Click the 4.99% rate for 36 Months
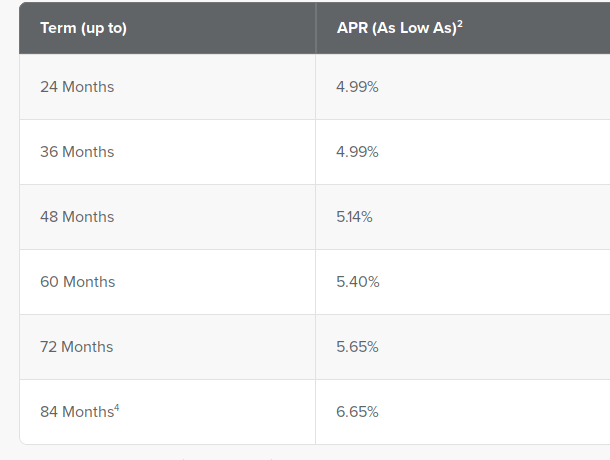 357,152
